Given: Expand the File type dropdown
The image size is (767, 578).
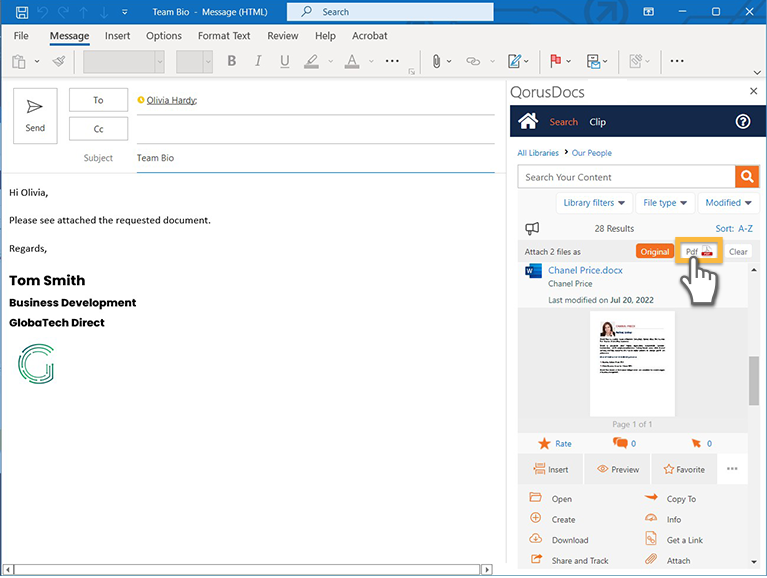Looking at the screenshot, I should [x=665, y=202].
